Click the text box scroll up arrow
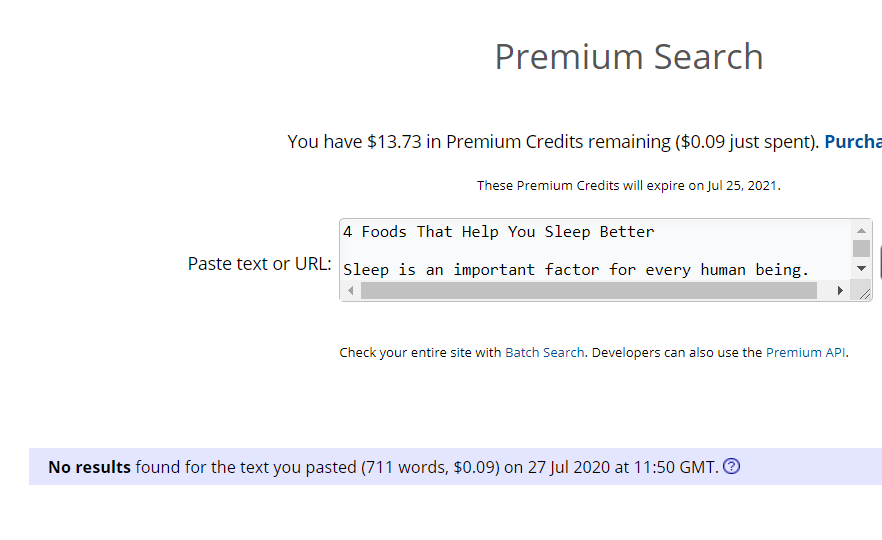882x540 pixels. click(861, 231)
